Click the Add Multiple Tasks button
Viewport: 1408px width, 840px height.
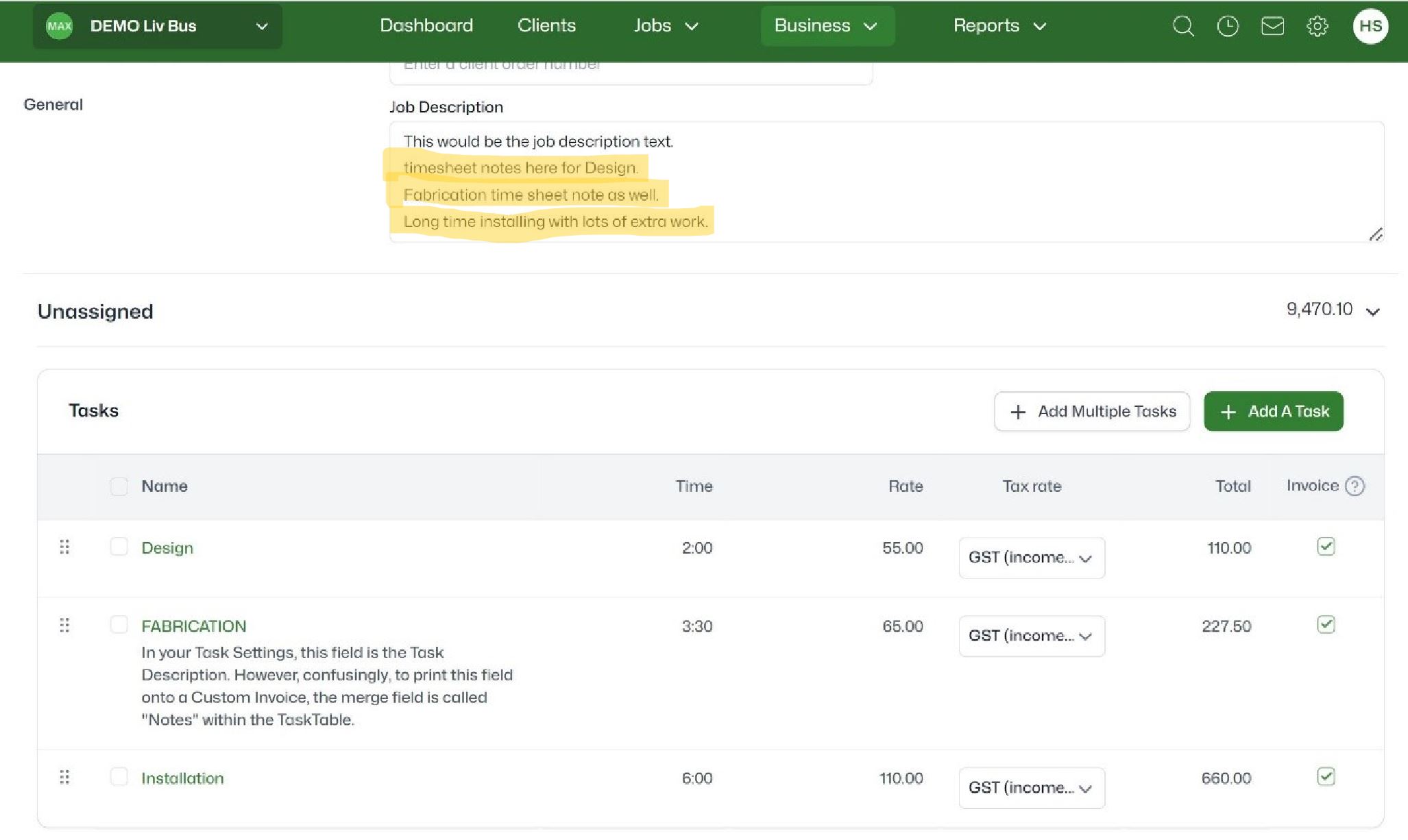1092,411
